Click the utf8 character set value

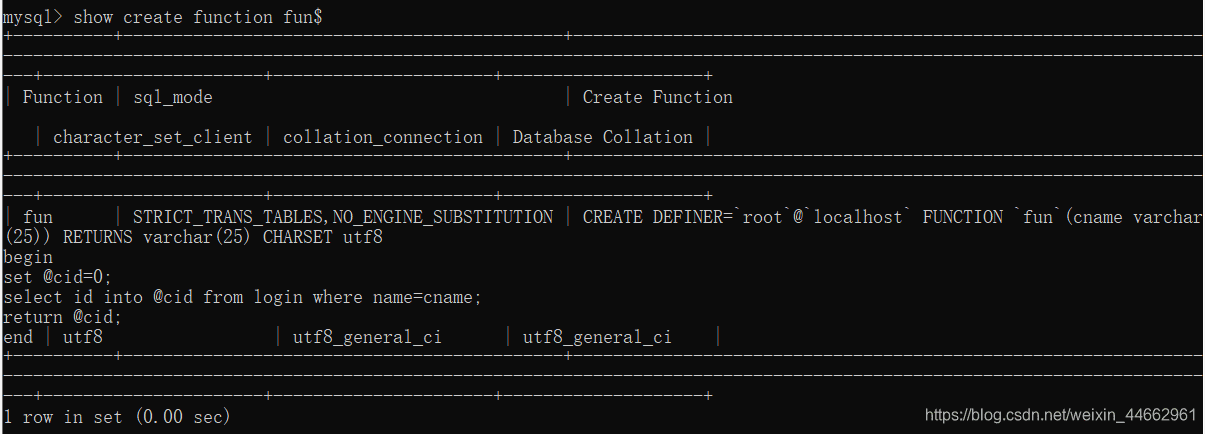[82, 337]
